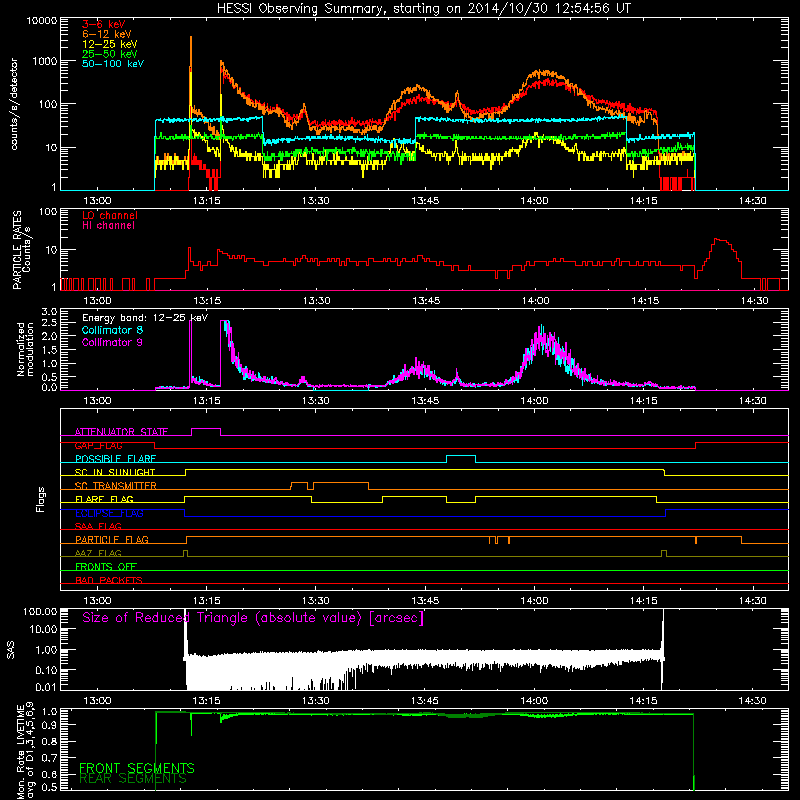Viewport: 800px width, 800px height.
Task: Click the FRONT SEGMENTS legend label
Action: coord(137,768)
